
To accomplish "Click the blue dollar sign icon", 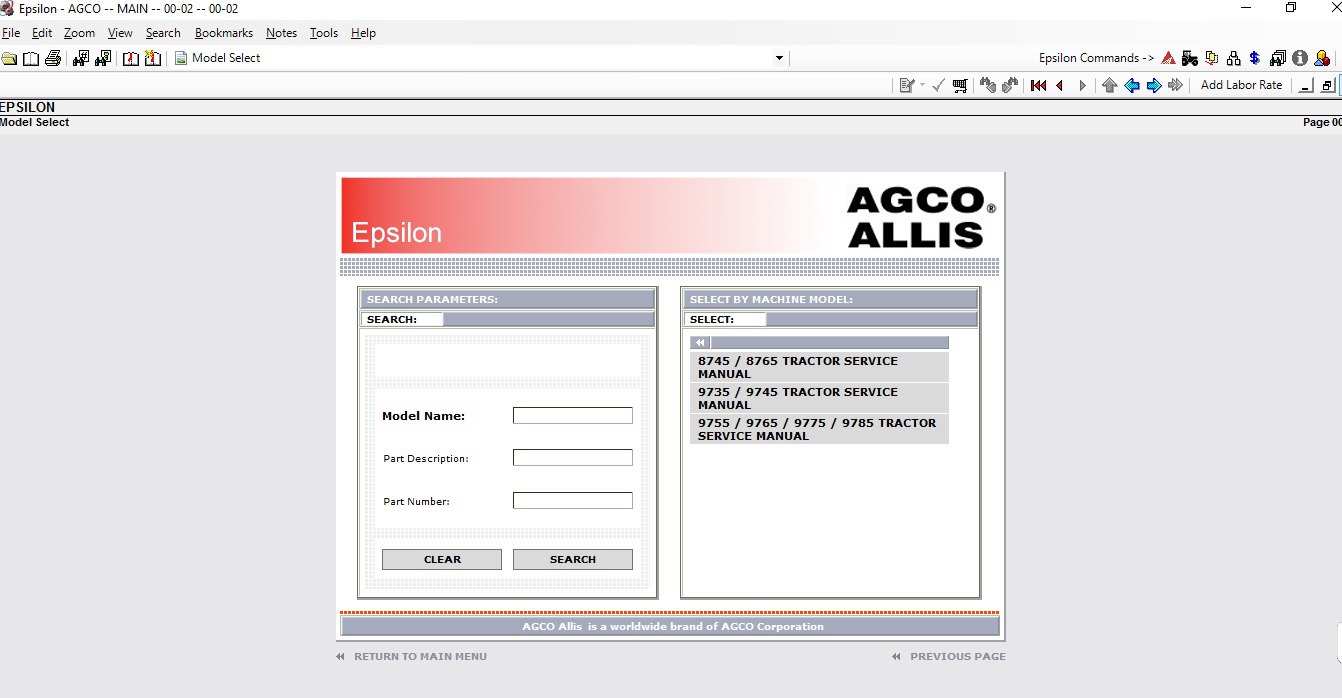I will click(1255, 58).
